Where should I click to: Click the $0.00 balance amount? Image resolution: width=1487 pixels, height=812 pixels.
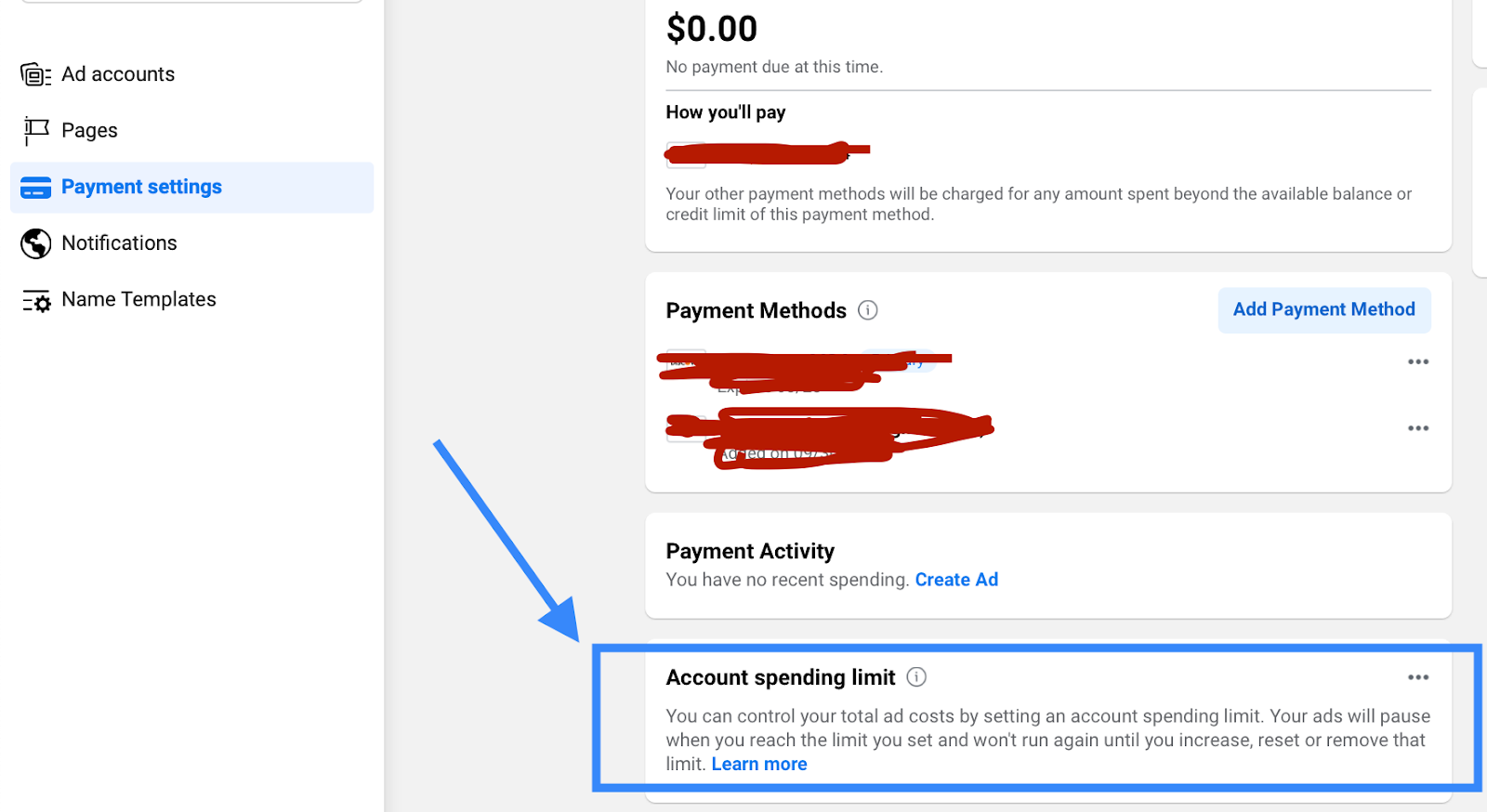(712, 29)
